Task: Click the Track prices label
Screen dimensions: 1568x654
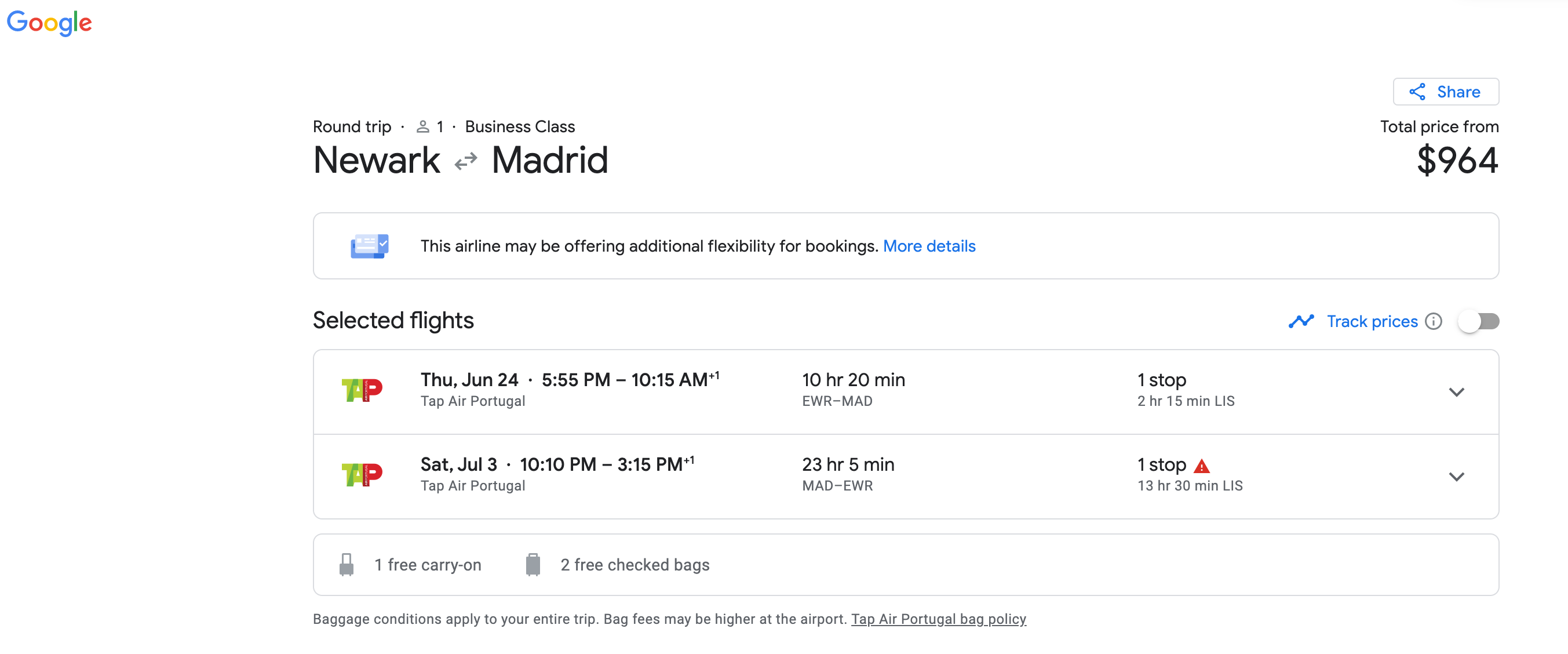Action: 1372,321
